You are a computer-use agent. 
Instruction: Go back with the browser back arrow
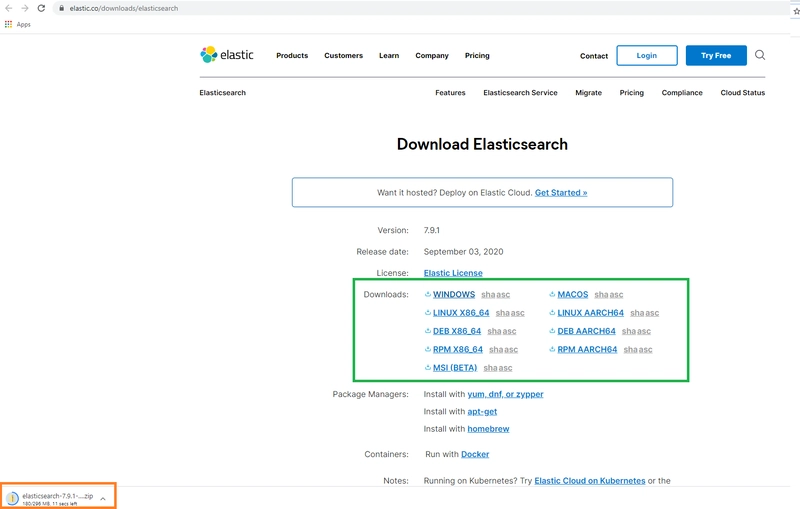click(9, 8)
